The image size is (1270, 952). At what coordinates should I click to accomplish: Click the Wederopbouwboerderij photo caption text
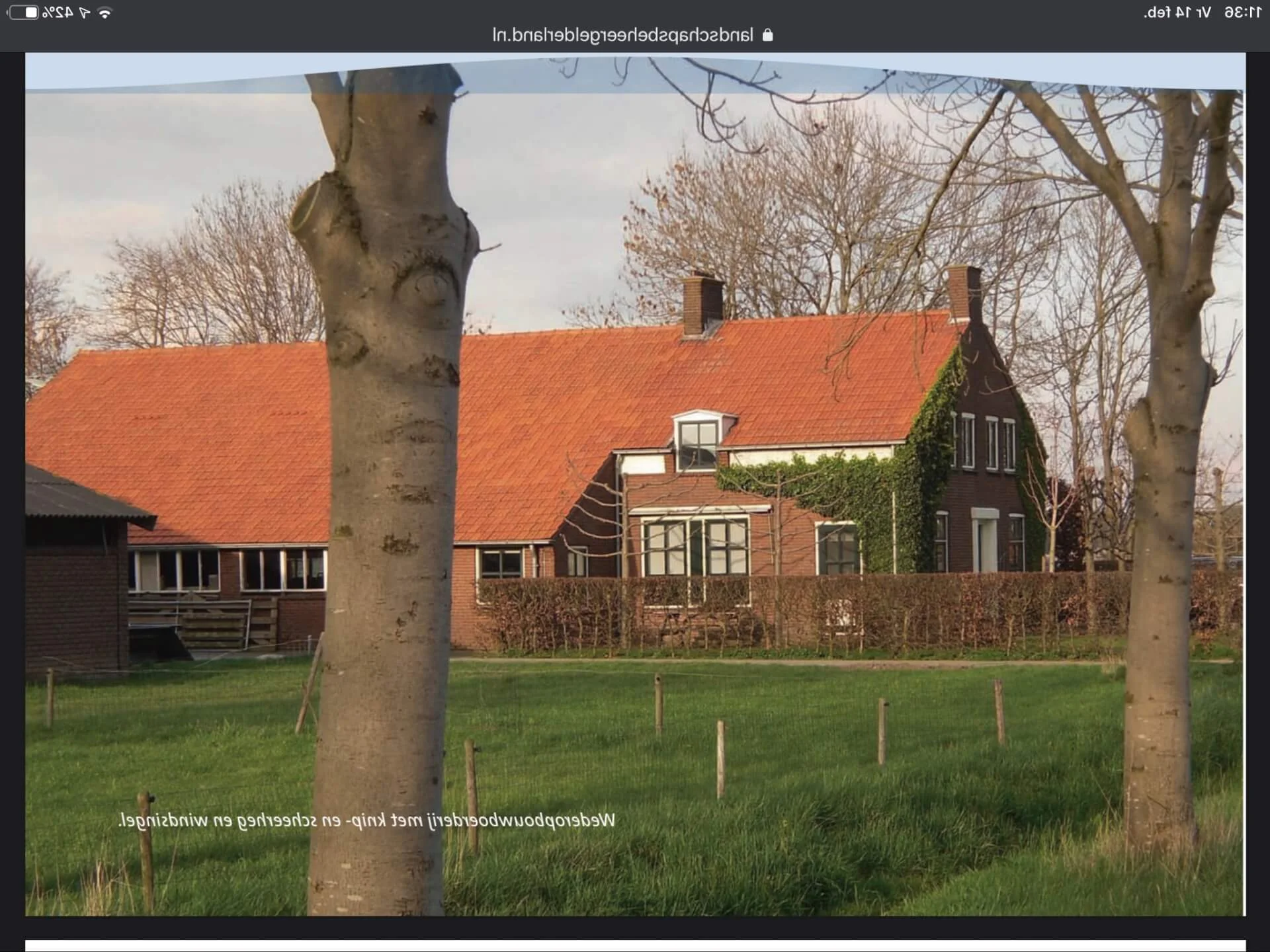point(366,820)
